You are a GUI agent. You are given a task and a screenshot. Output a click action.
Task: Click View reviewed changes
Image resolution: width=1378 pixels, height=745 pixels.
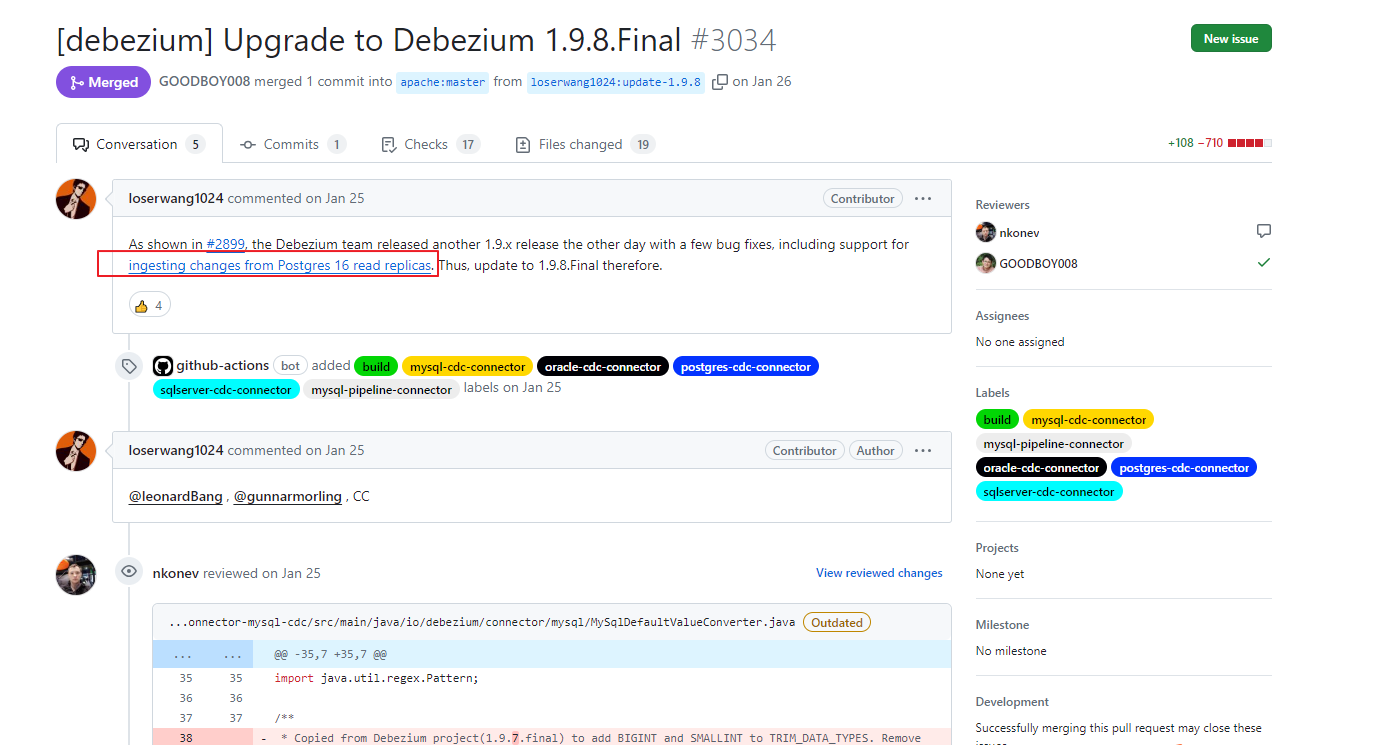point(879,573)
